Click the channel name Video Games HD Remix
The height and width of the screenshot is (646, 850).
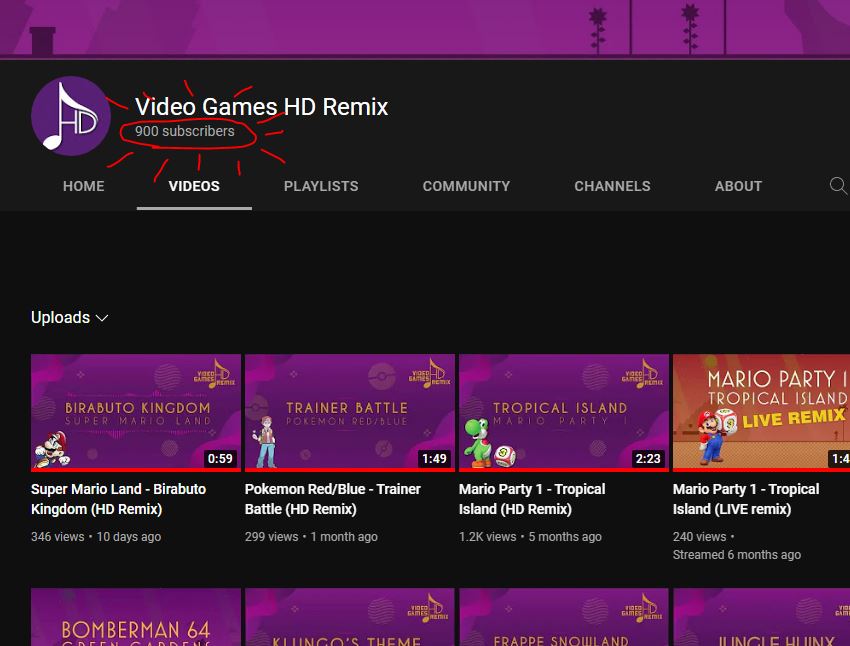(x=261, y=107)
